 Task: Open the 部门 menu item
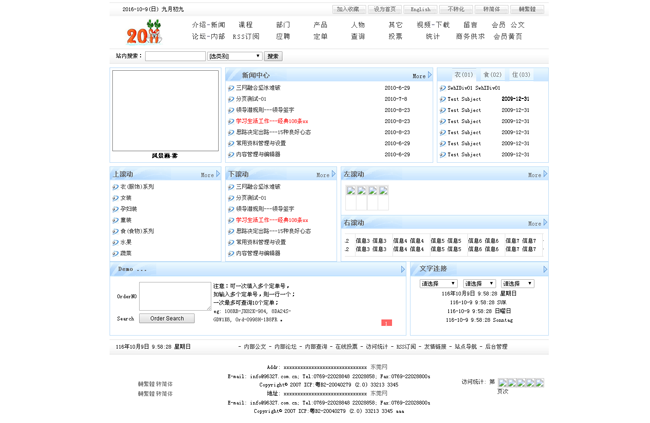point(283,25)
